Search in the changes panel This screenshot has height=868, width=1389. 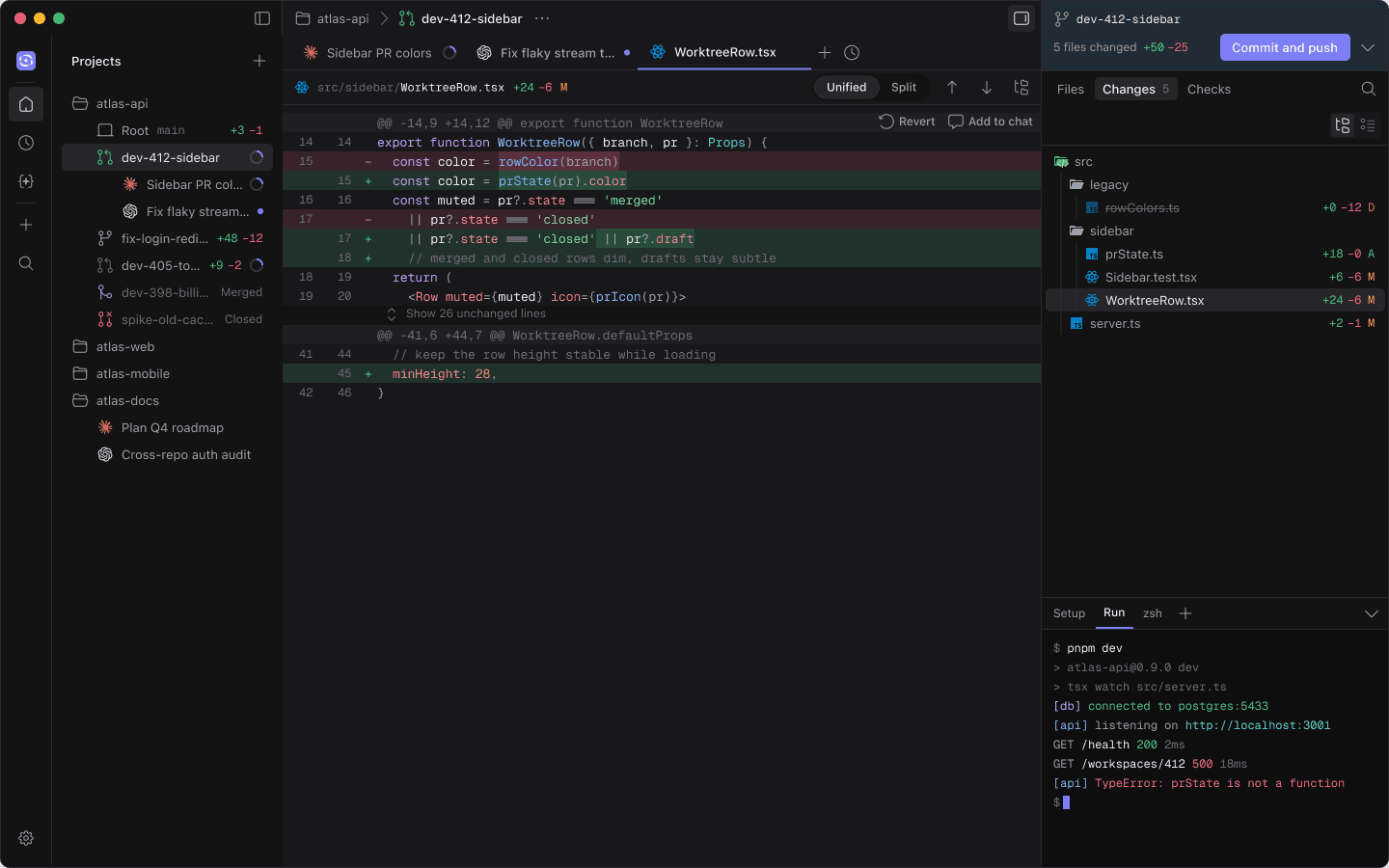1368,89
